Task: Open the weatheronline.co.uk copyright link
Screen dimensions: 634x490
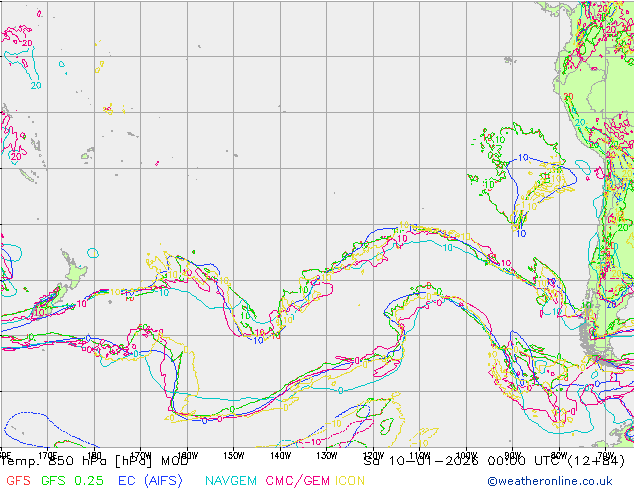Action: tap(550, 481)
